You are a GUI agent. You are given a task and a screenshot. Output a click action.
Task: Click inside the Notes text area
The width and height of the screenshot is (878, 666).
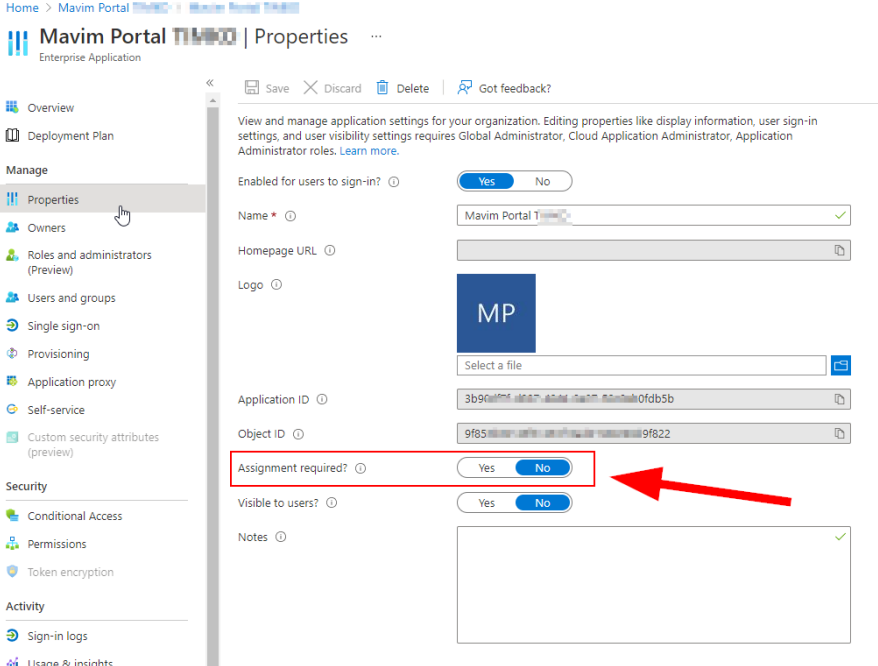click(x=653, y=585)
